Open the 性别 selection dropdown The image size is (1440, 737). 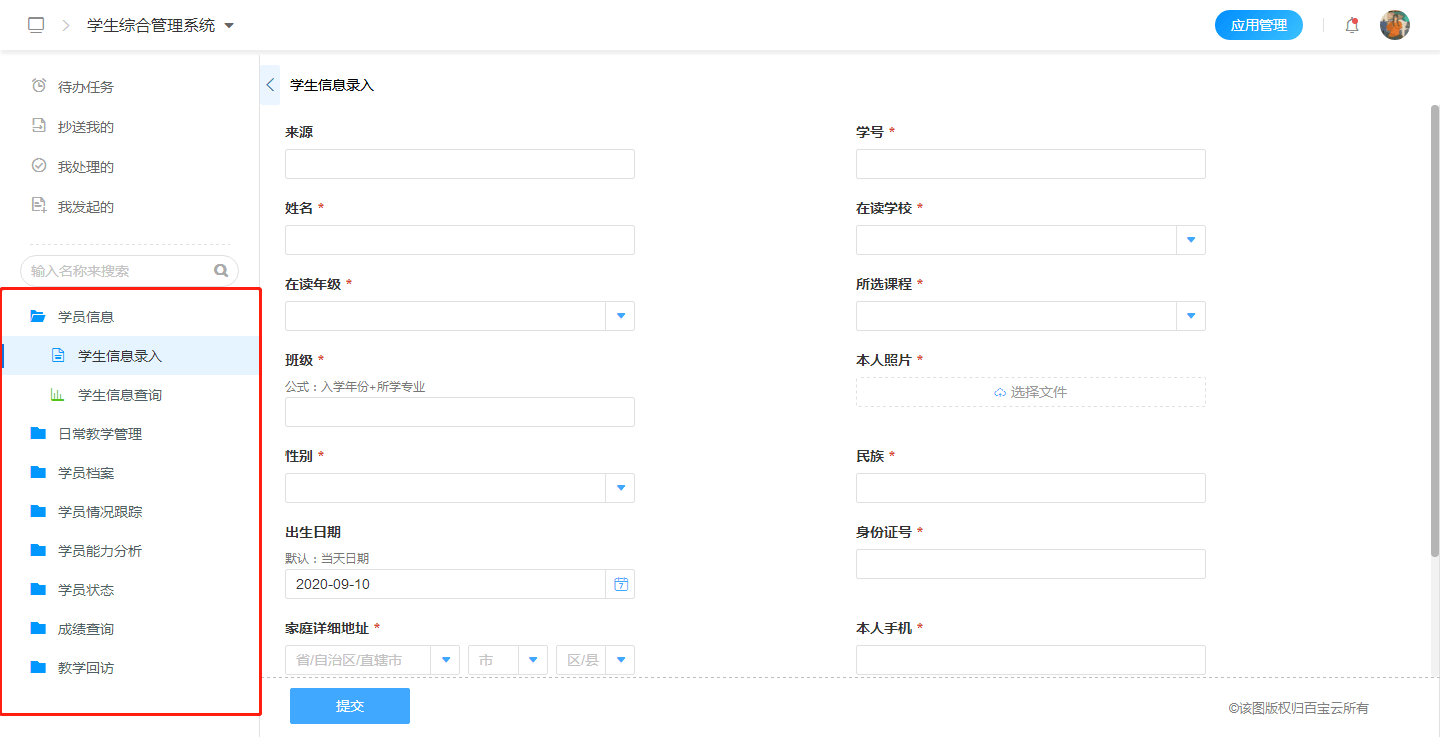click(x=620, y=487)
